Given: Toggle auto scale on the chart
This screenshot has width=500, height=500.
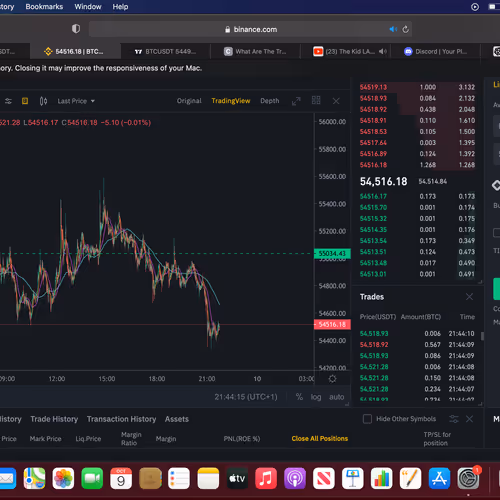Looking at the screenshot, I should pos(337,397).
